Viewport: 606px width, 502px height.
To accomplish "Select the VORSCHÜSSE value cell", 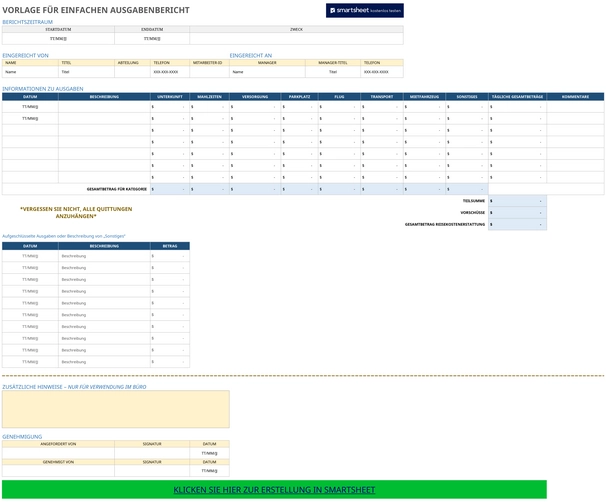I will coord(517,213).
